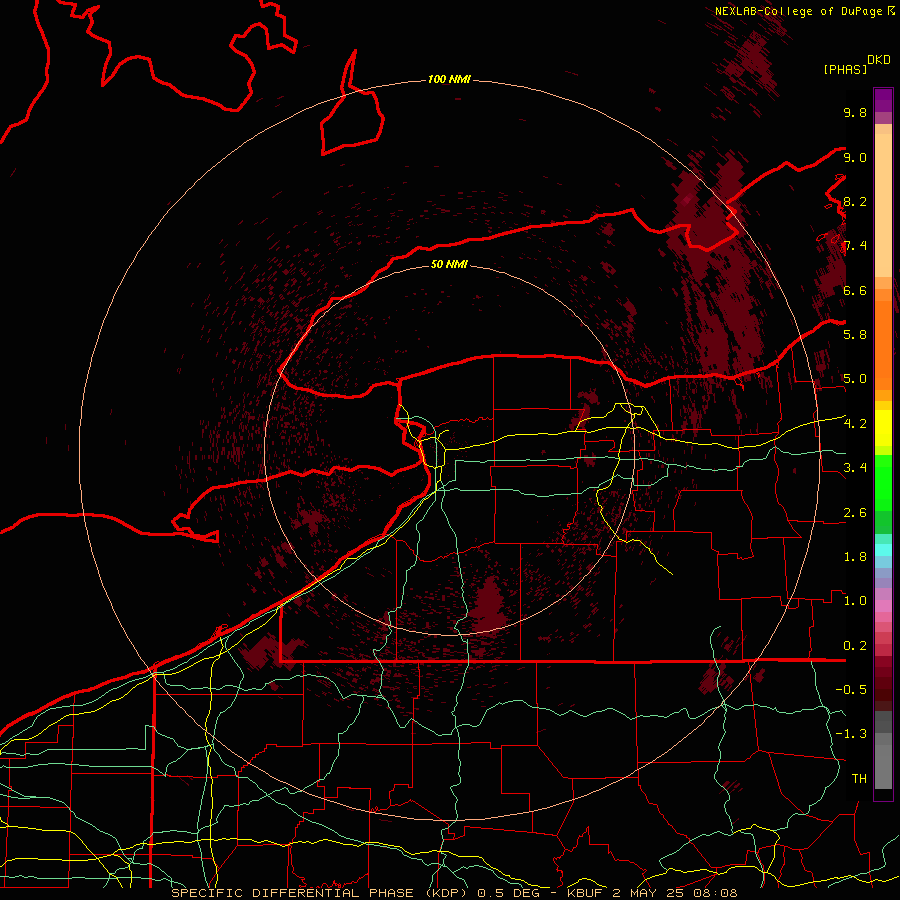Pick the bright yellow color bar segment
The height and width of the screenshot is (900, 900).
point(883,428)
